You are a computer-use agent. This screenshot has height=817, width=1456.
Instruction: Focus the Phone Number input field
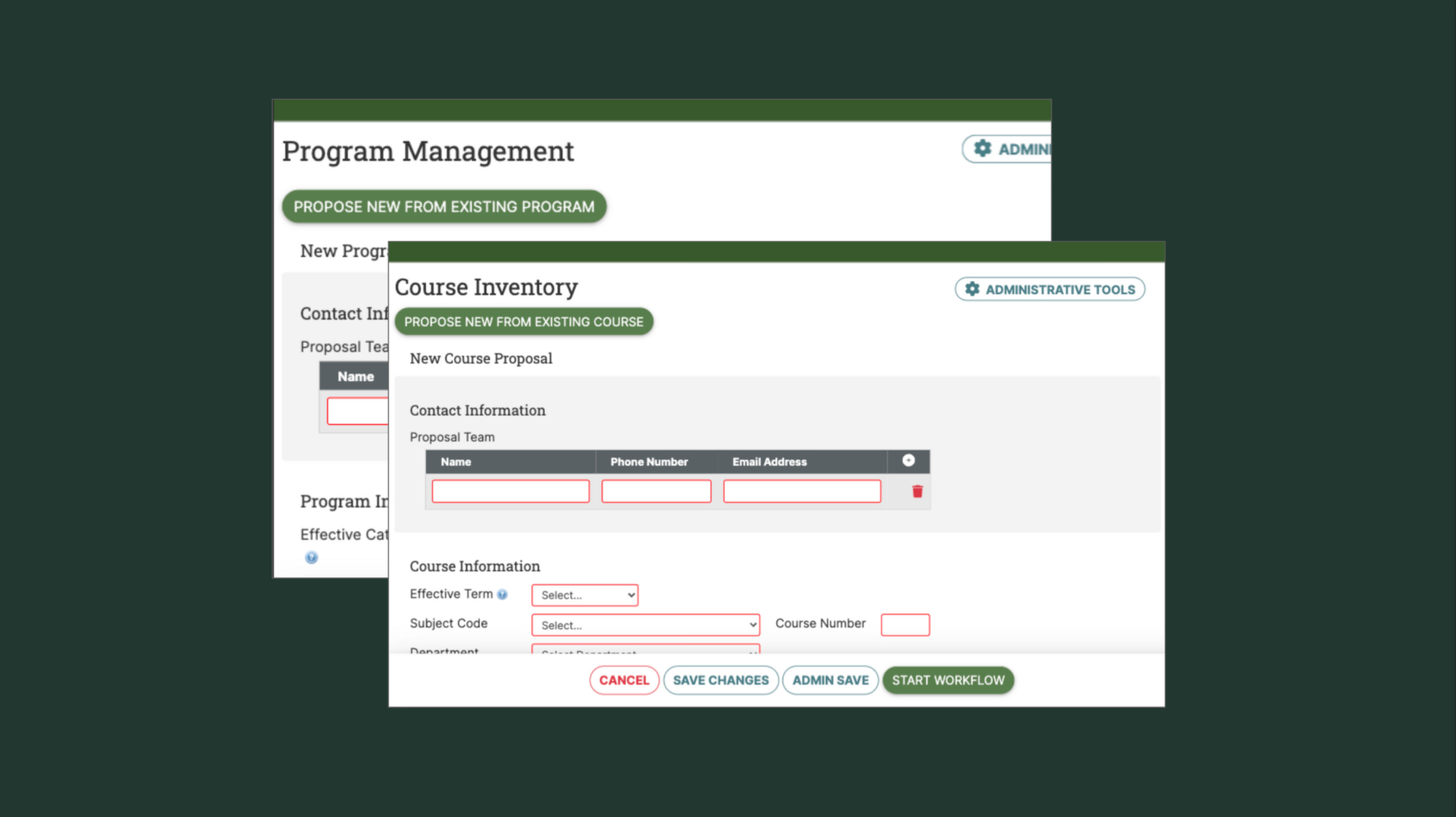pos(656,491)
